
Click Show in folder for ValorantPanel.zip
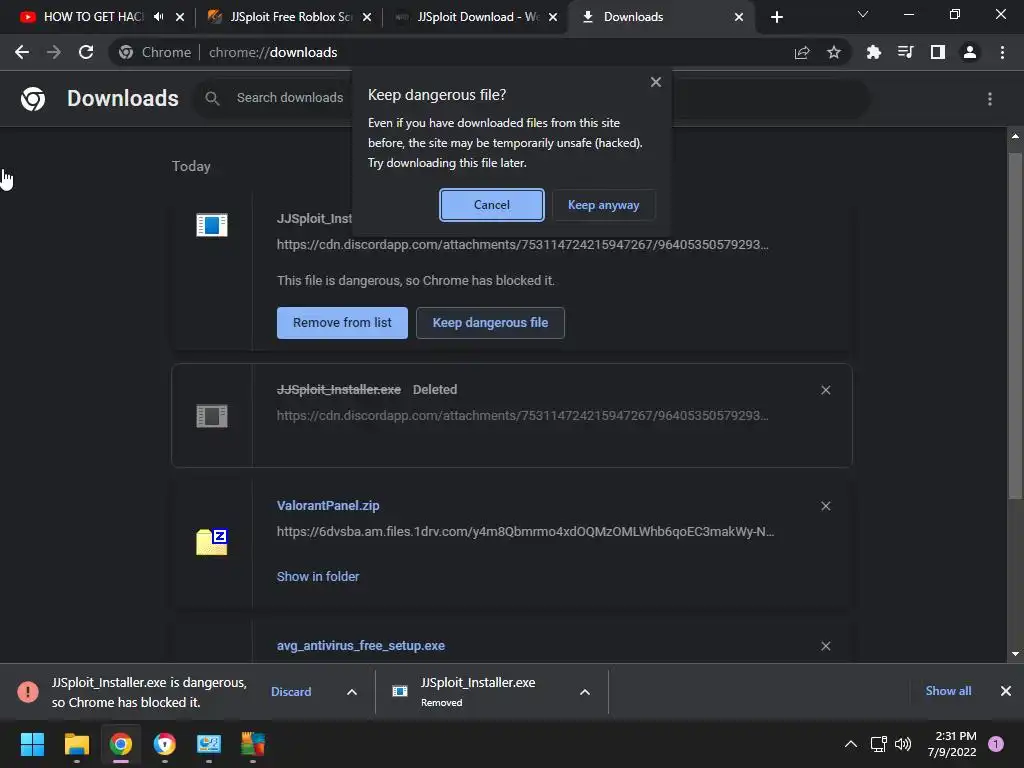tap(318, 577)
